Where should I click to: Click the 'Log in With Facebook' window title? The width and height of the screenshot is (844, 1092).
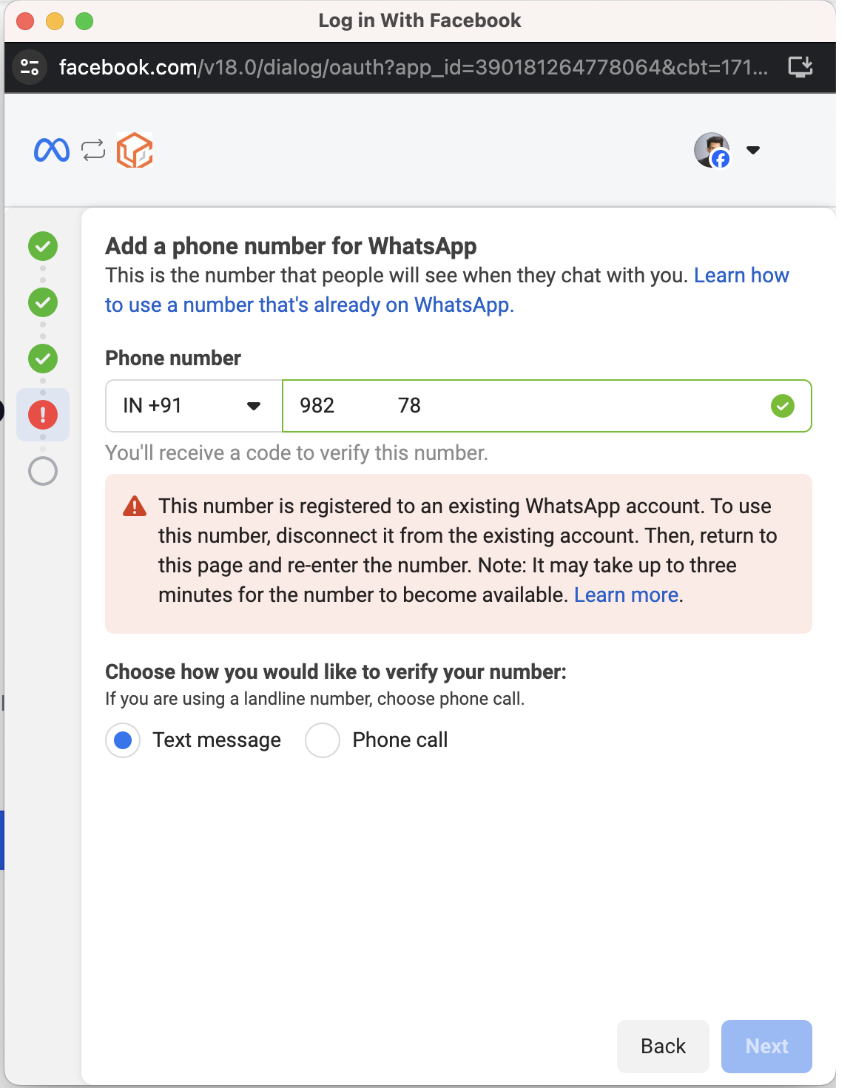pos(420,21)
